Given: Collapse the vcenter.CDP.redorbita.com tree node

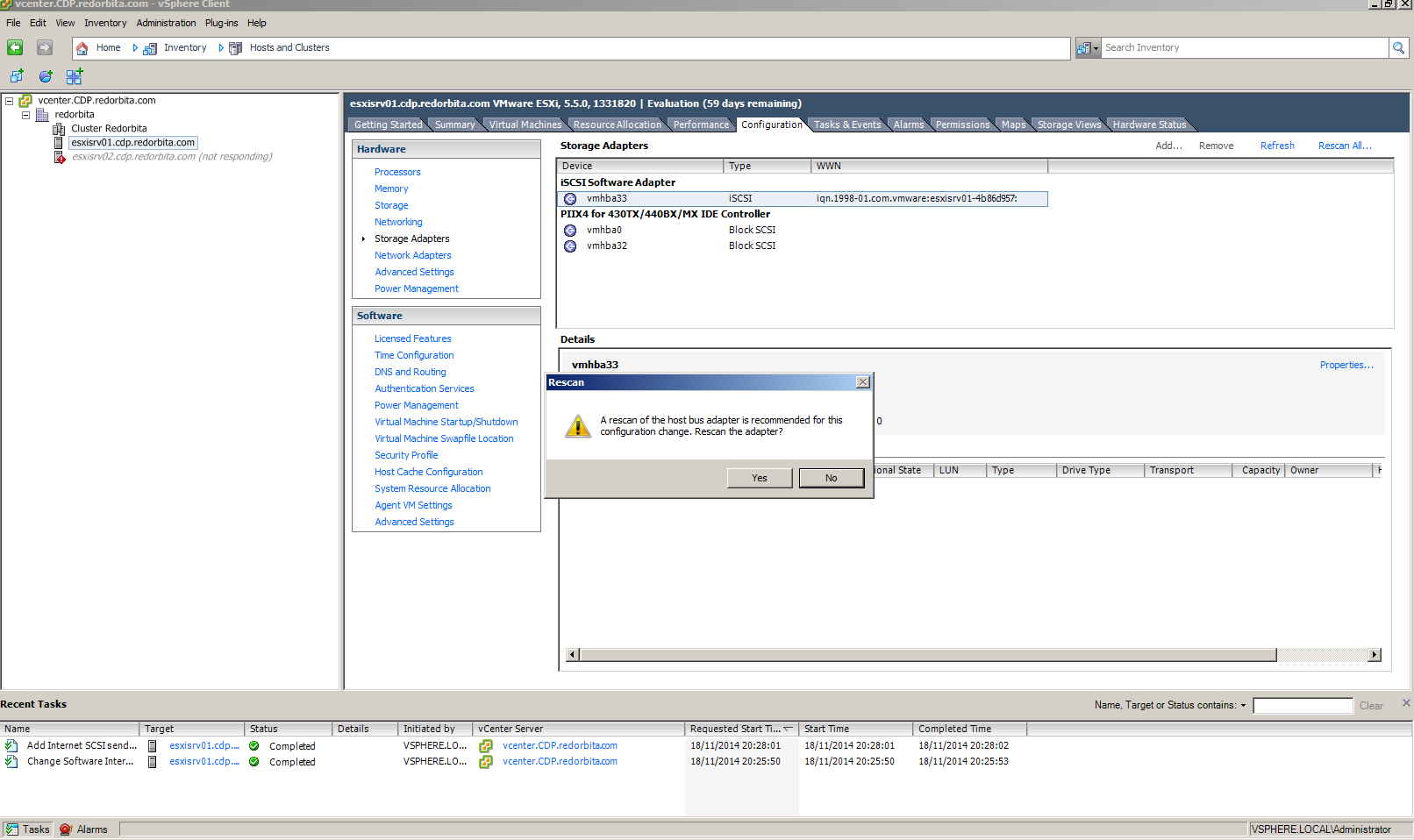Looking at the screenshot, I should (x=9, y=101).
